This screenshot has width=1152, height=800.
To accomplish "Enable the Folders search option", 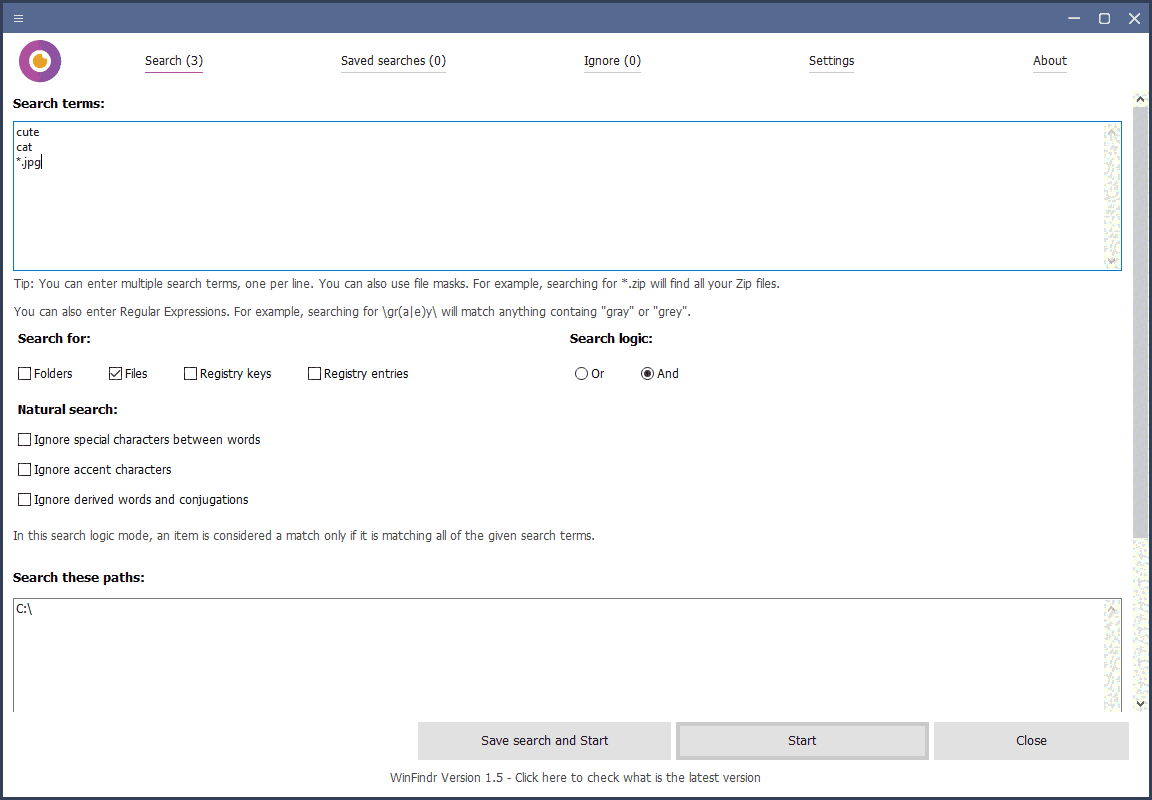I will coord(24,373).
